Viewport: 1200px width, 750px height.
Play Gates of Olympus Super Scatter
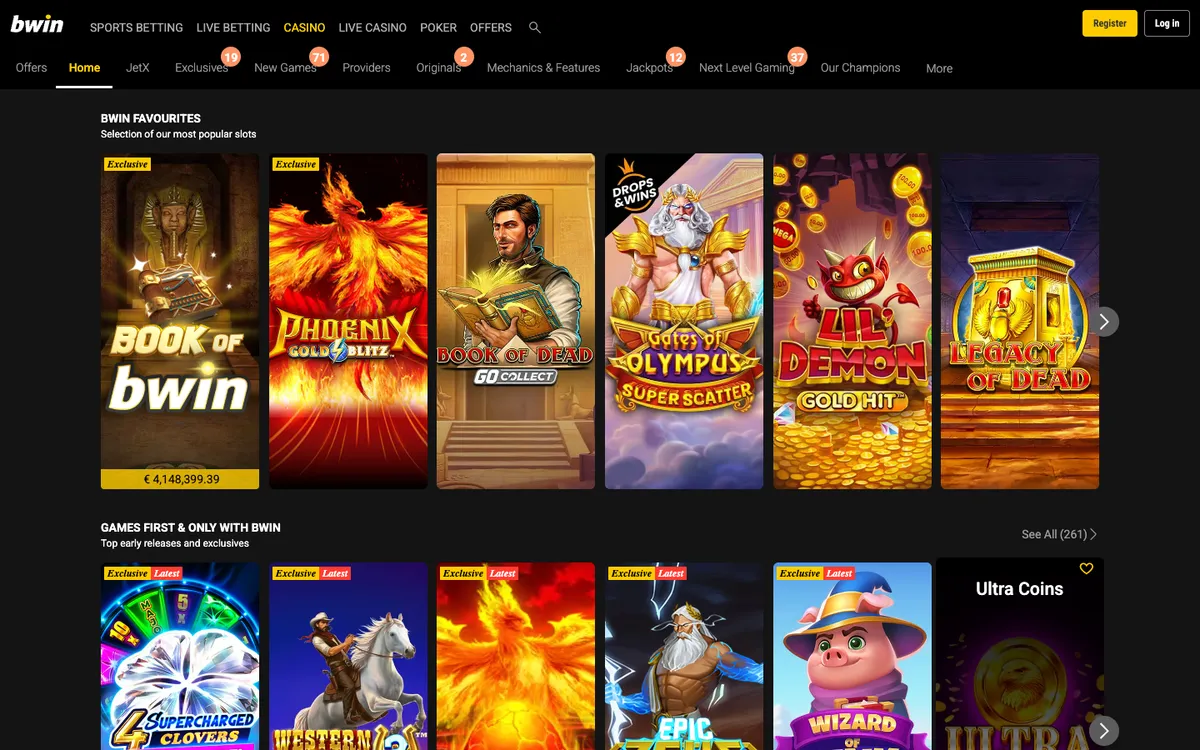[x=684, y=321]
